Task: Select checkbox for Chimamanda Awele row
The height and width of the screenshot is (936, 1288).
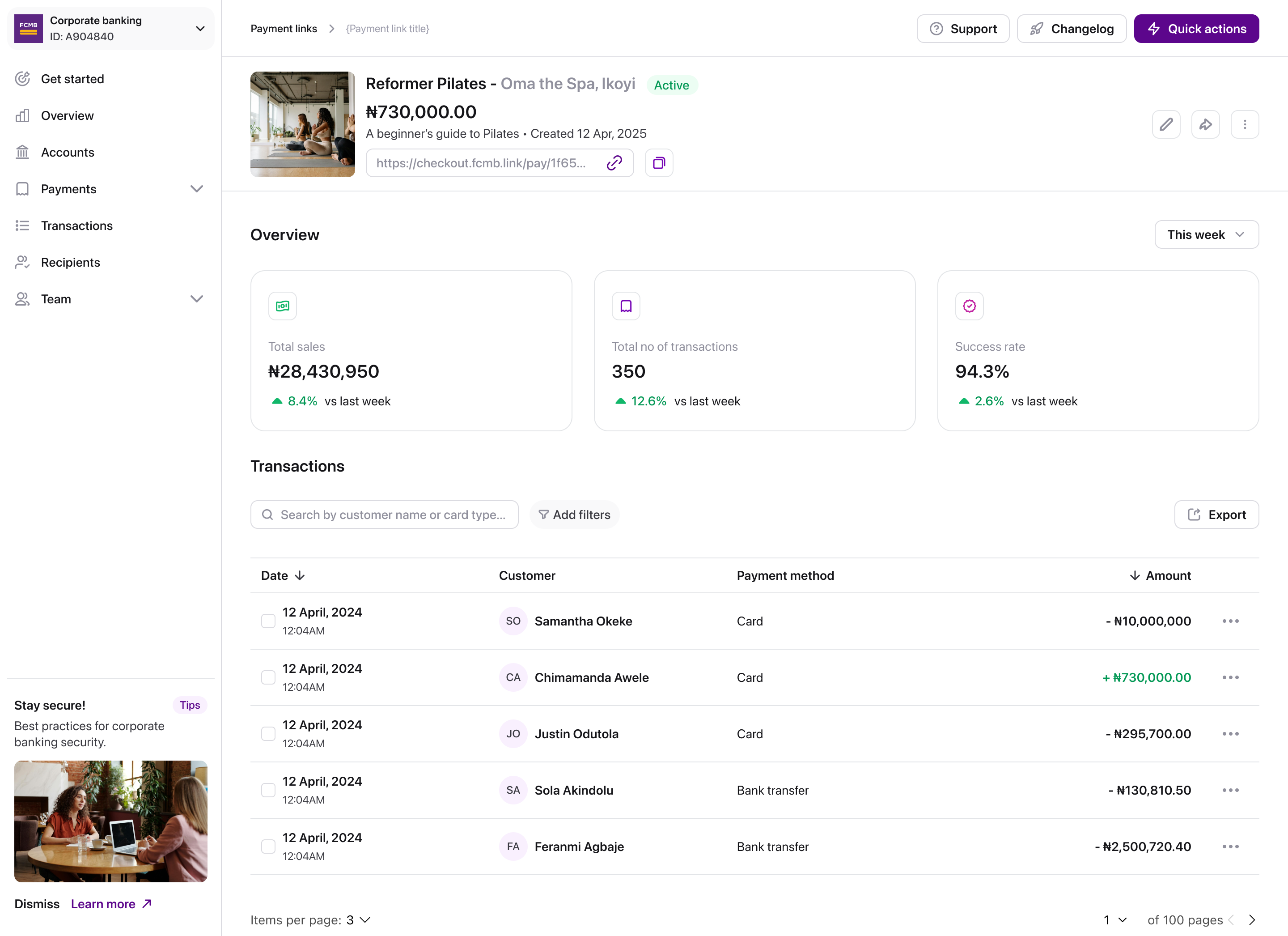Action: tap(268, 677)
